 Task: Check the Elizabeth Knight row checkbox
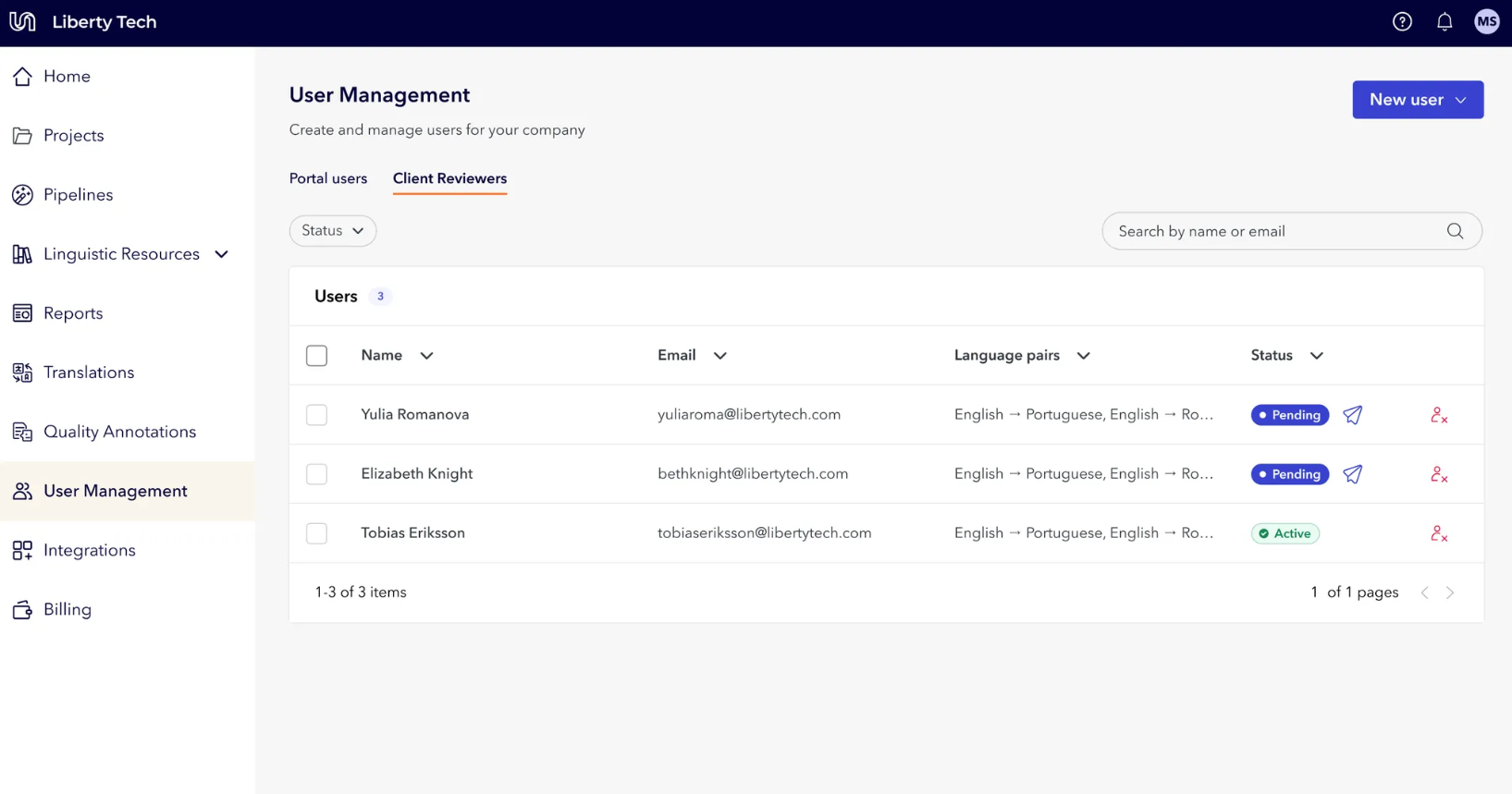click(316, 474)
